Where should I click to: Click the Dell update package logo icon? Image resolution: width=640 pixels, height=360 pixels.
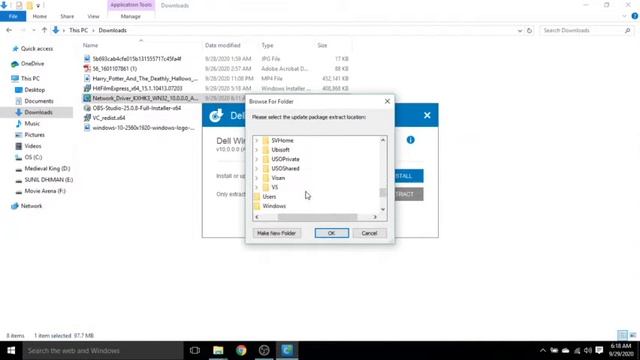point(216,116)
